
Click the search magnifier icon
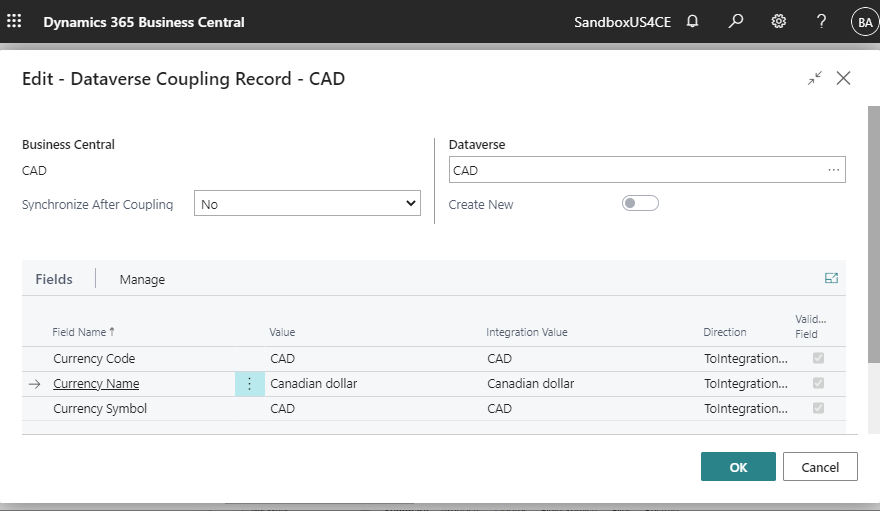[x=735, y=21]
